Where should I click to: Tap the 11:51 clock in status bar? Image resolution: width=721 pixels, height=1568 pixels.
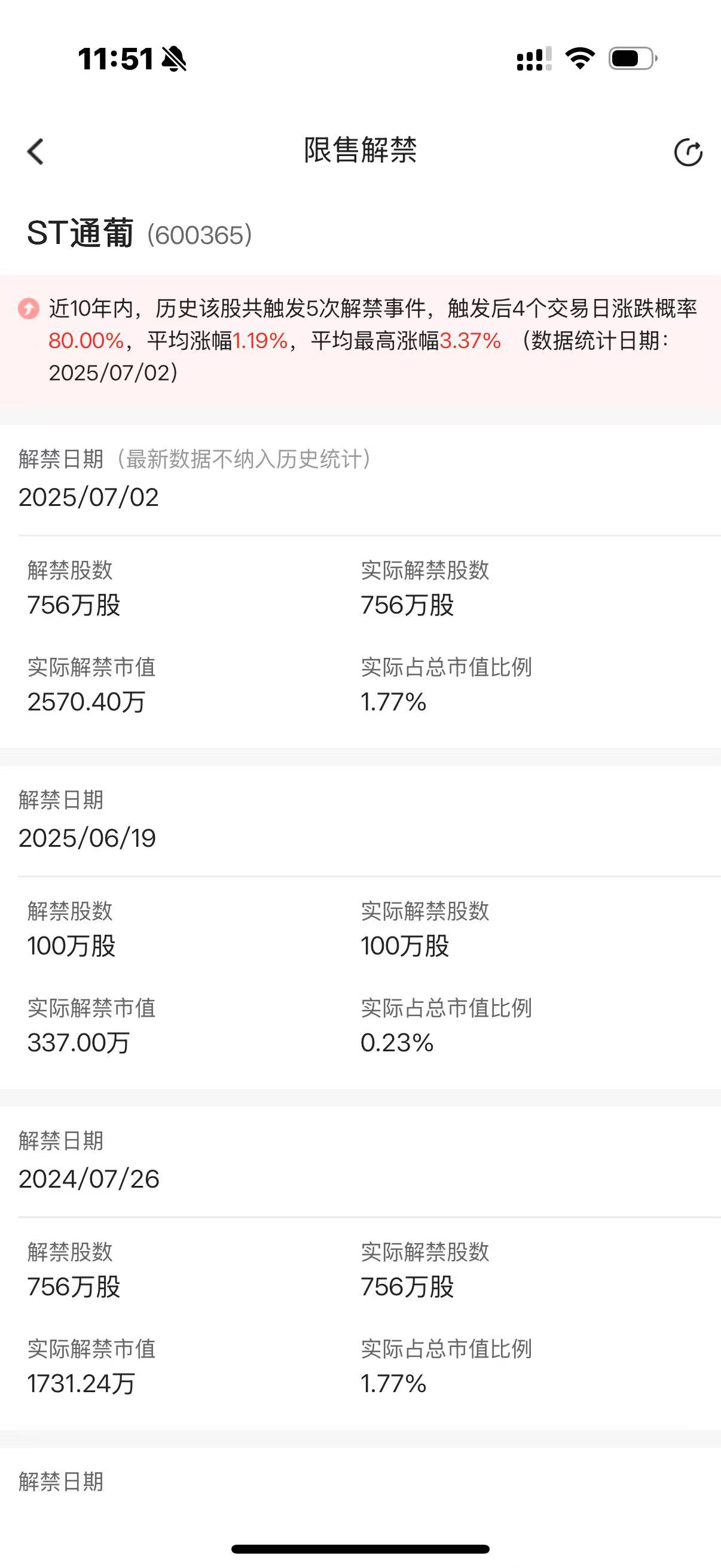click(115, 59)
